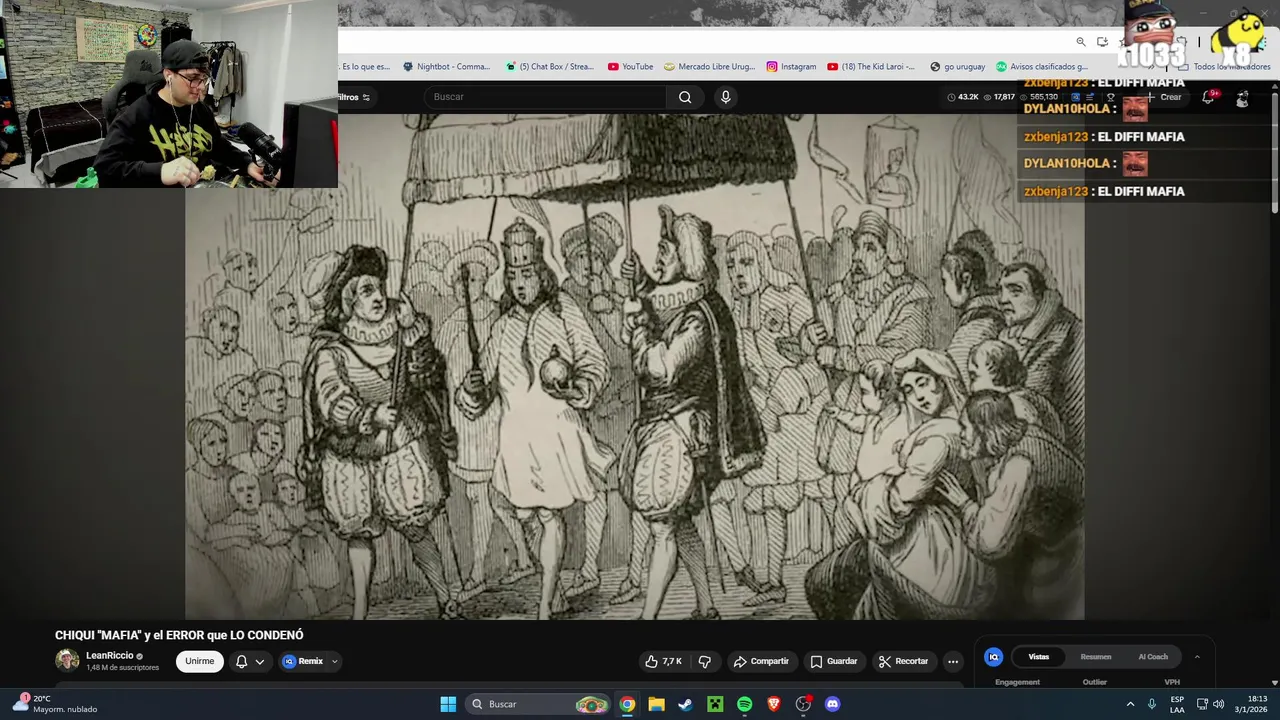The height and width of the screenshot is (720, 1280).
Task: Open Google Chrome from taskbar
Action: click(627, 704)
